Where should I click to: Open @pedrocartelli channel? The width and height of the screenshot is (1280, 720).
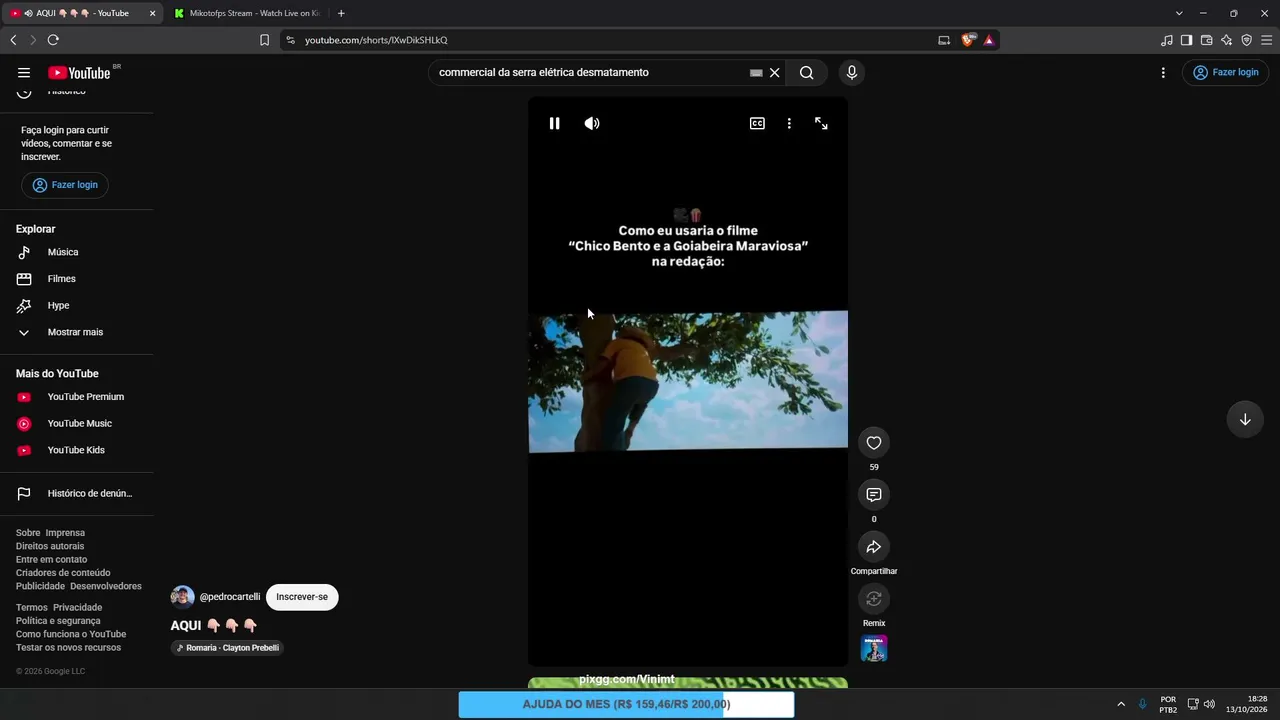click(229, 597)
